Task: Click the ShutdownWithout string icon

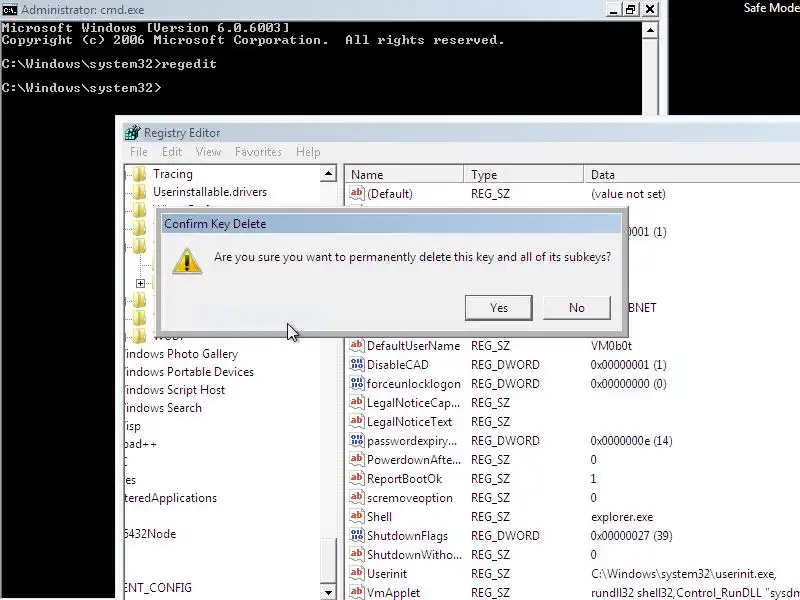Action: point(357,554)
